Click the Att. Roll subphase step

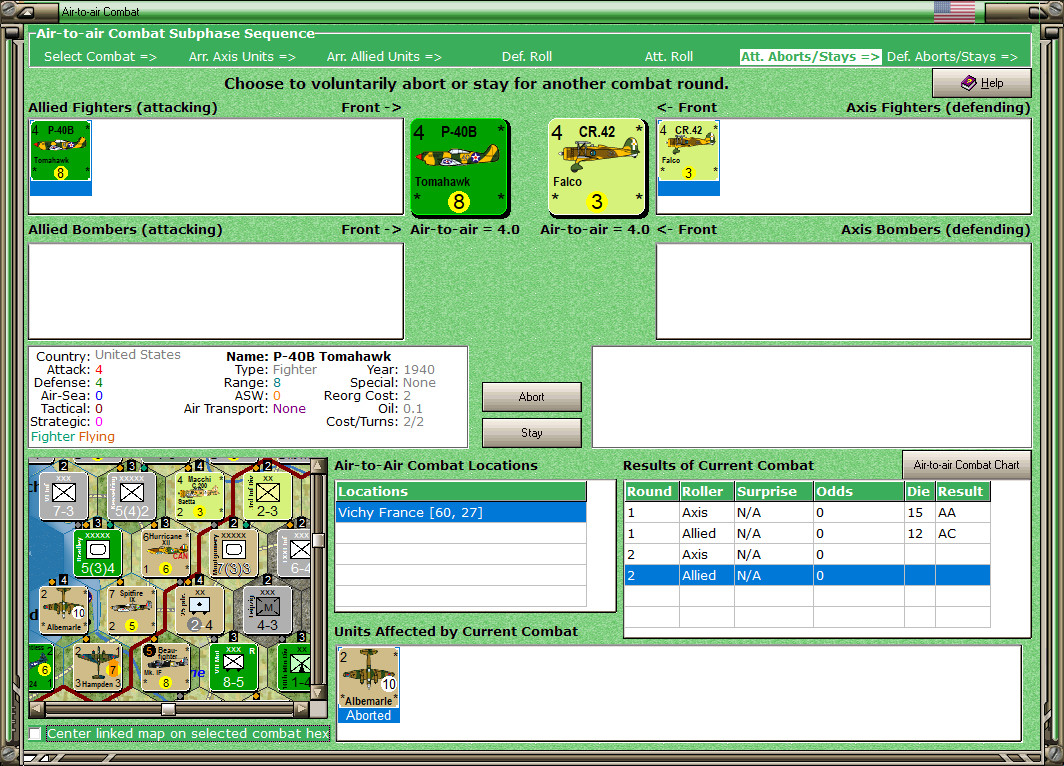pos(668,56)
